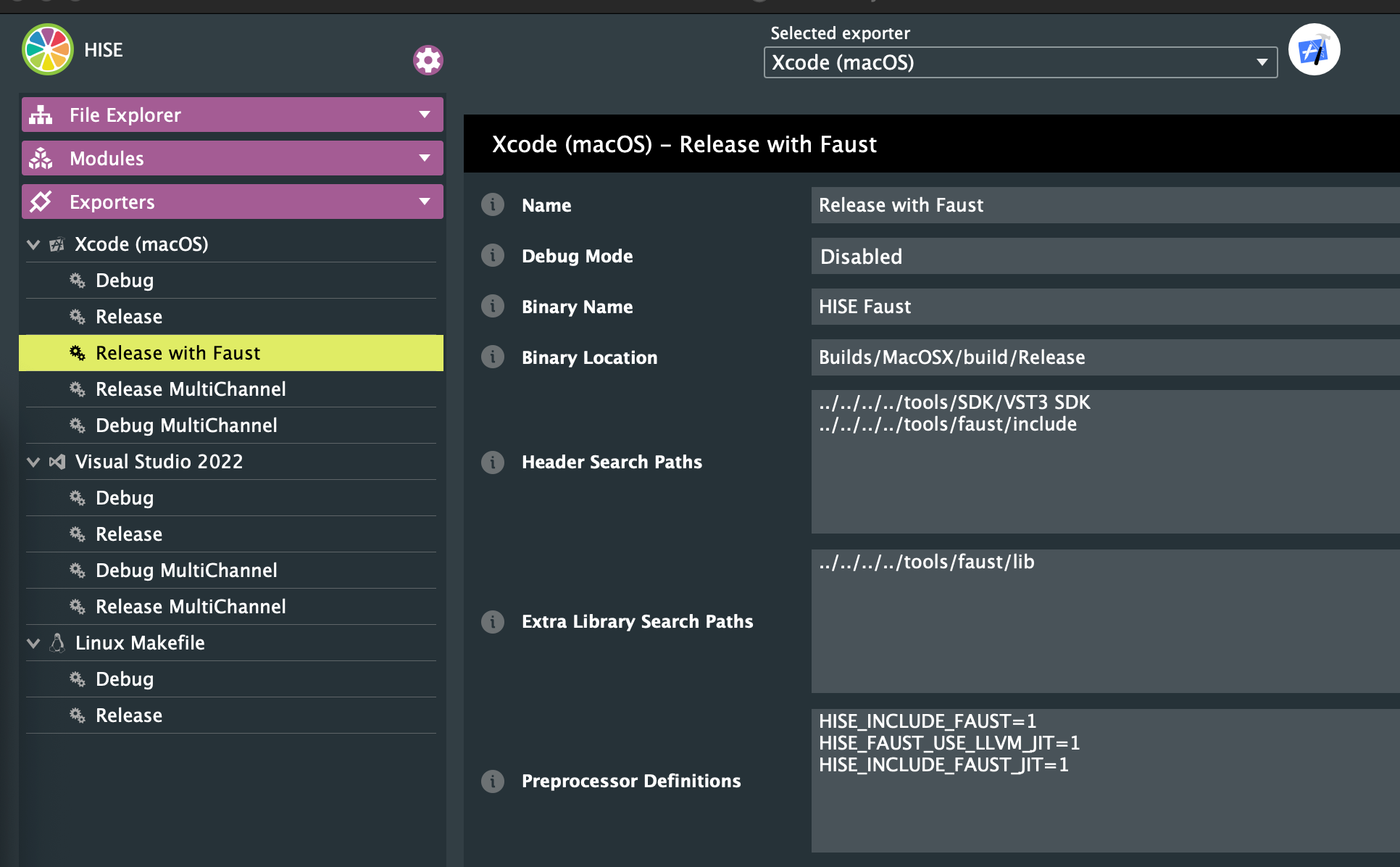Select Xcode Release MultiChannel configuration

[231, 389]
